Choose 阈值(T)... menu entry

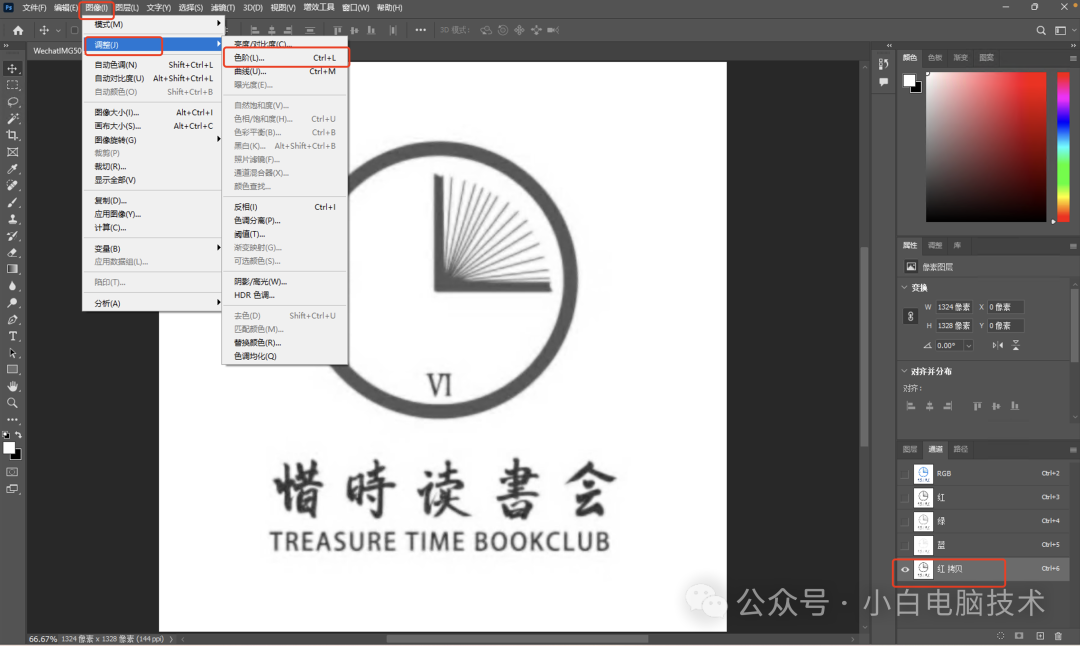[x=285, y=234]
